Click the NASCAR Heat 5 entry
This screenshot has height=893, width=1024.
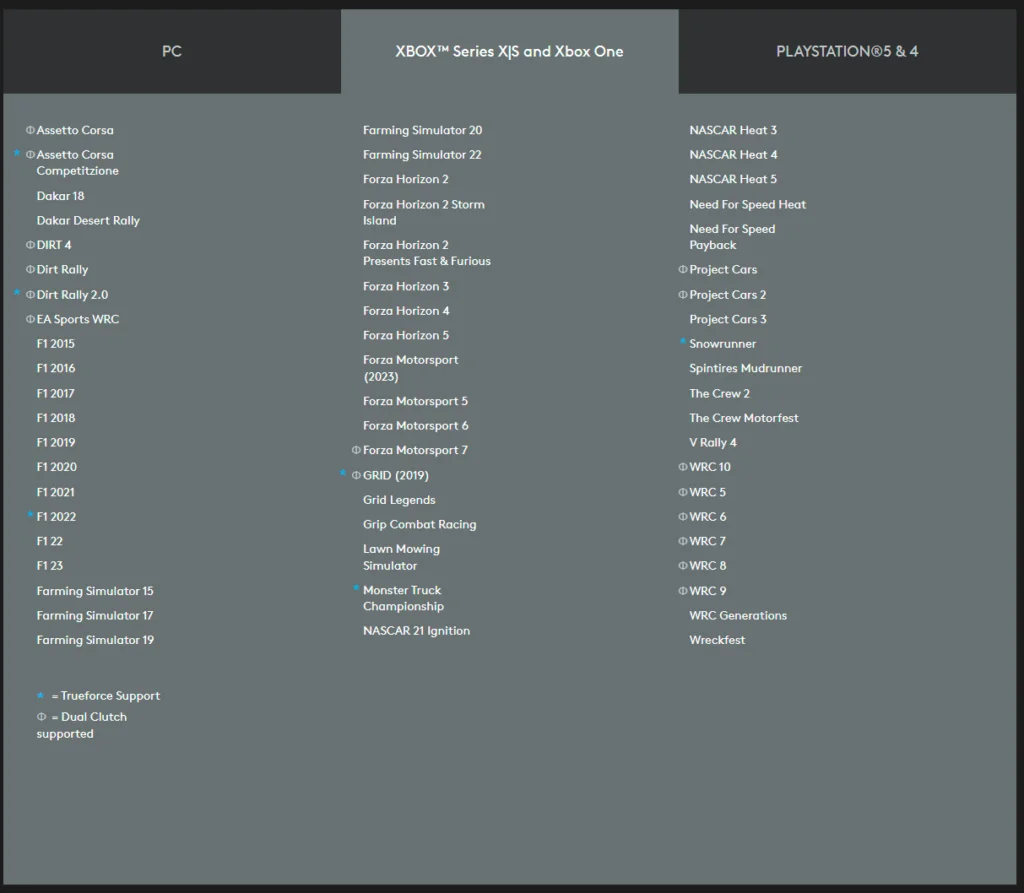click(733, 179)
